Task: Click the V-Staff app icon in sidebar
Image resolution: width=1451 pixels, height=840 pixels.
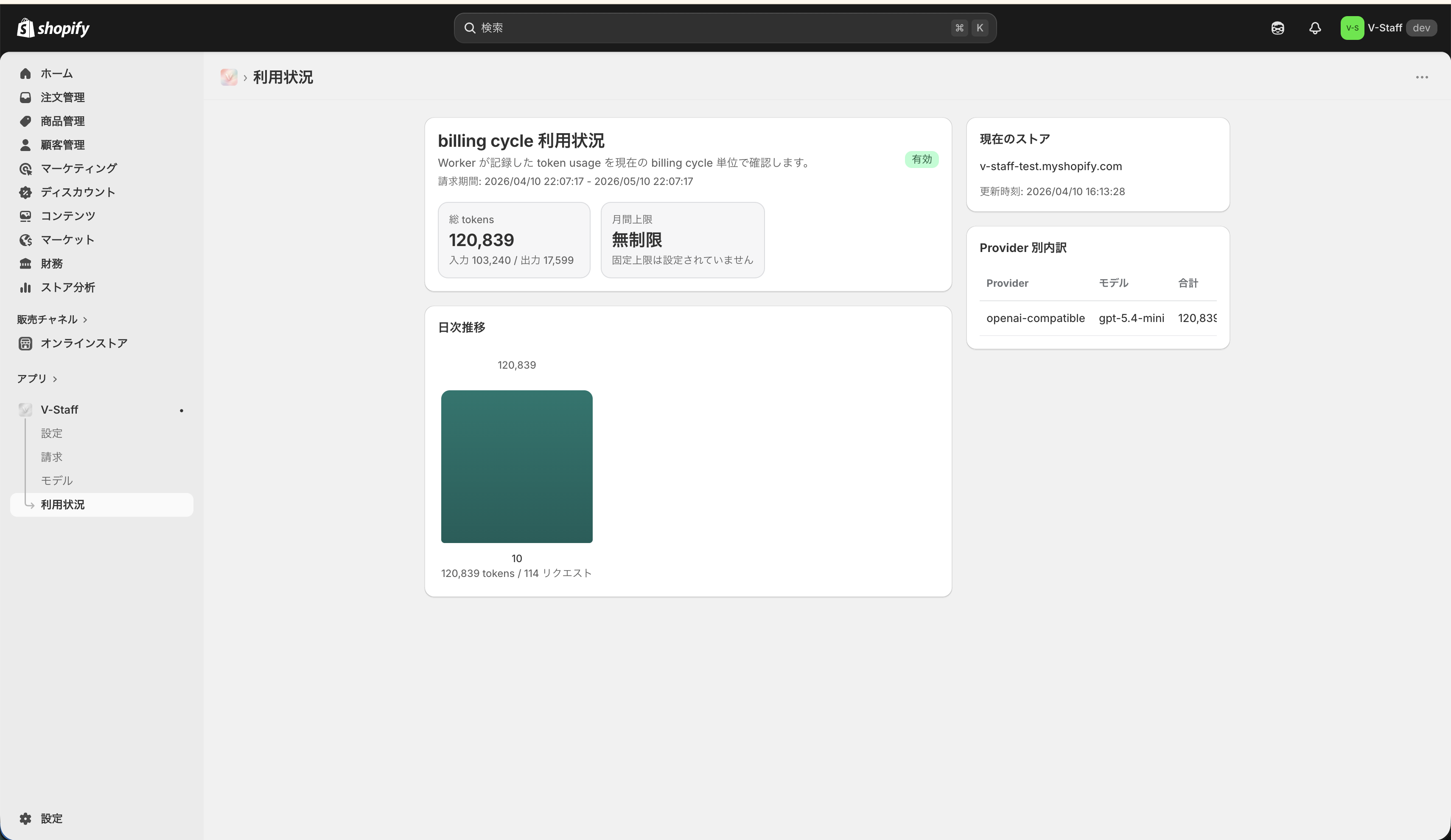Action: [25, 409]
